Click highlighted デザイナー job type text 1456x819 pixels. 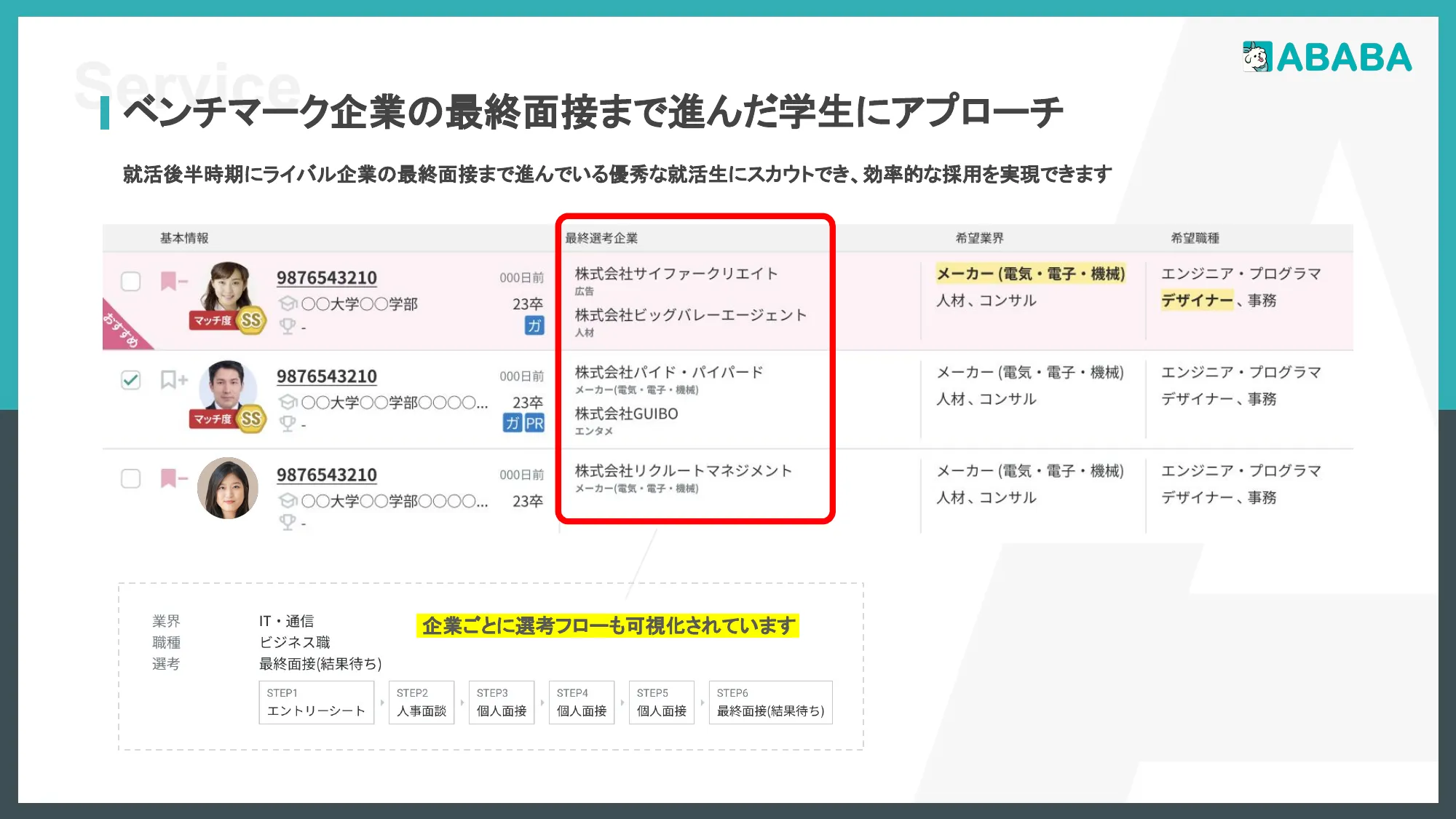[x=1198, y=300]
